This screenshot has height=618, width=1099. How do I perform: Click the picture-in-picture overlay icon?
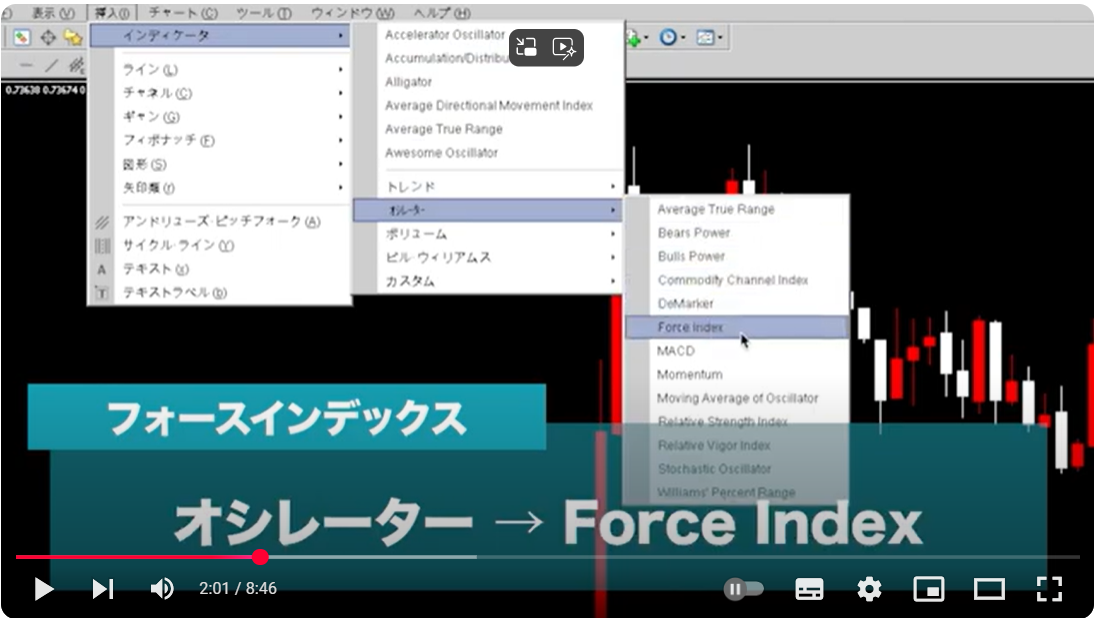point(526,48)
